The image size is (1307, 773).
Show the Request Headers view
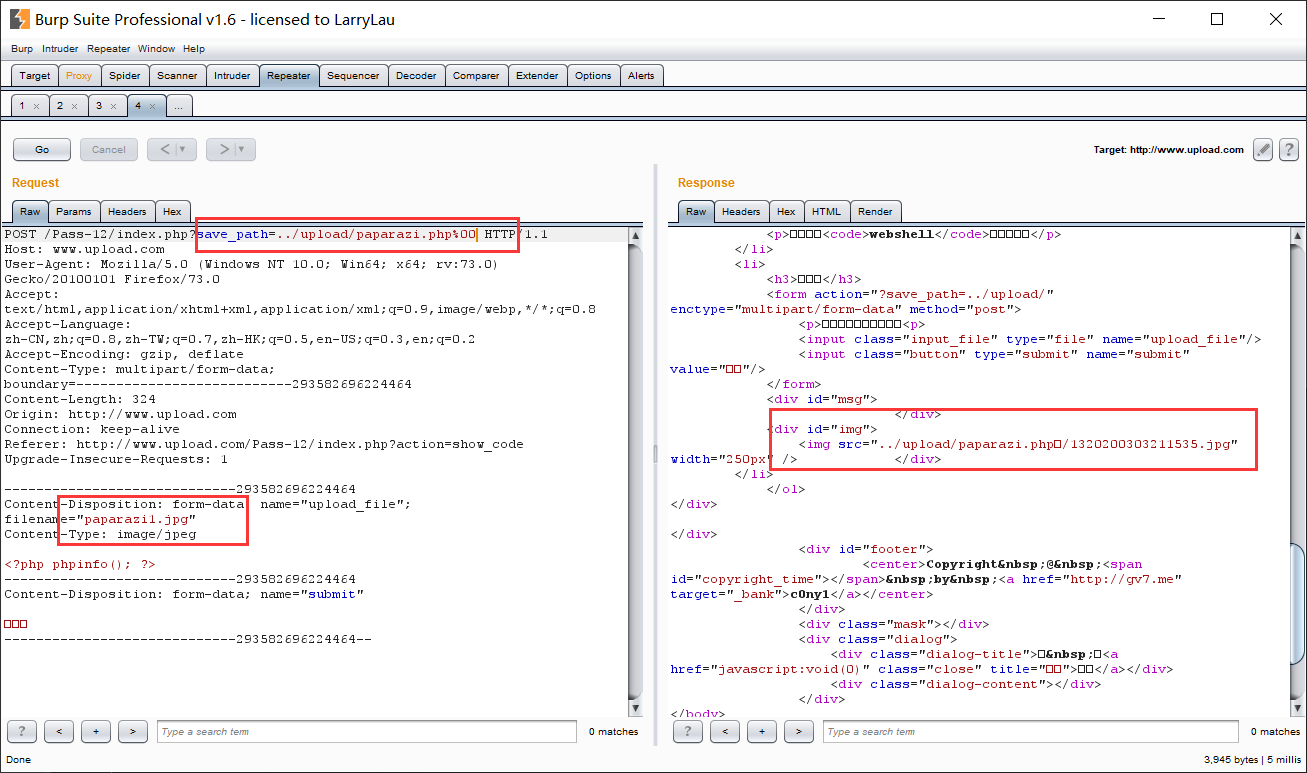(x=127, y=211)
